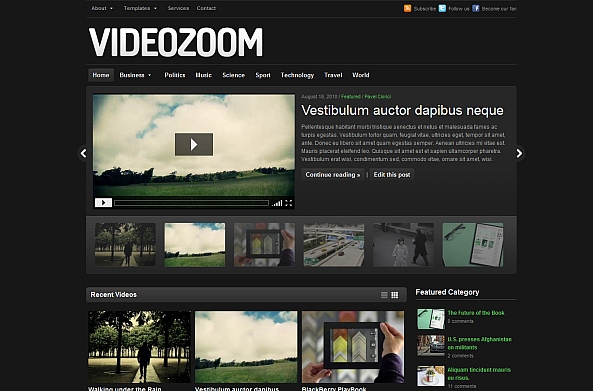The height and width of the screenshot is (391, 593).
Task: Expand the Templates dropdown menu
Action: 140,8
